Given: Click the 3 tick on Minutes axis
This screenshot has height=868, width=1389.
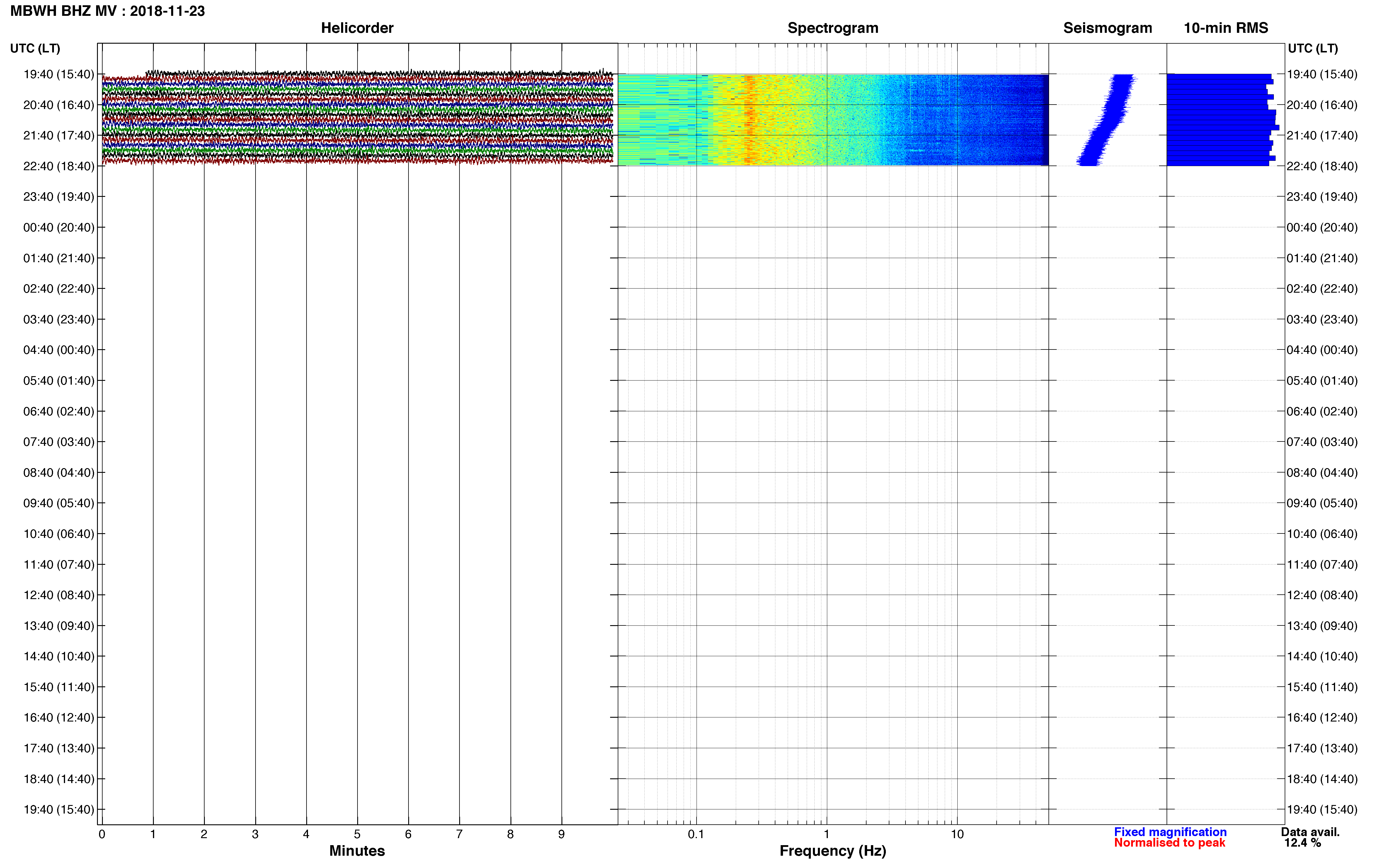Looking at the screenshot, I should point(255,835).
